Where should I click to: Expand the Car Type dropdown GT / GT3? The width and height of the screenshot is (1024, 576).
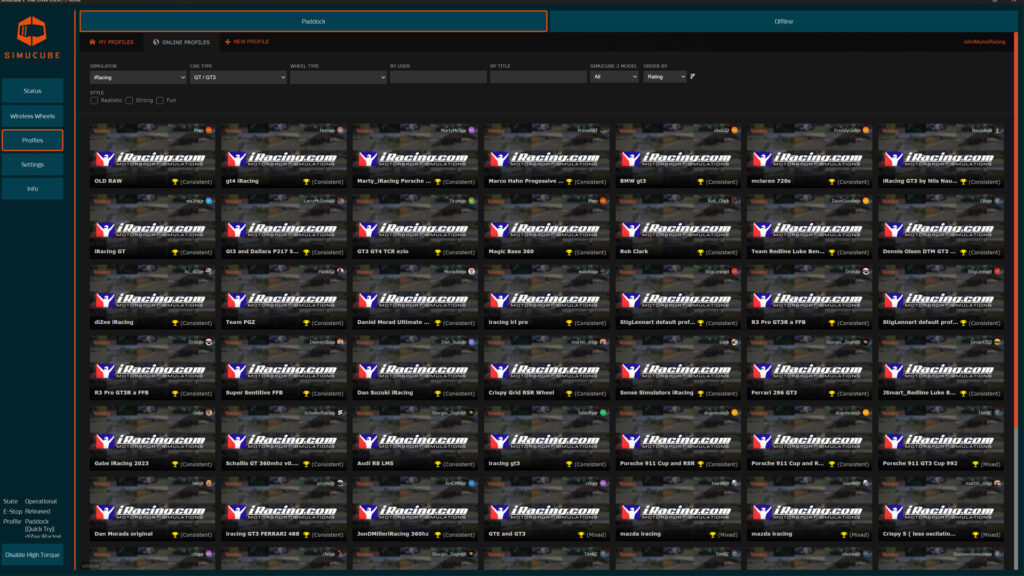pos(237,76)
